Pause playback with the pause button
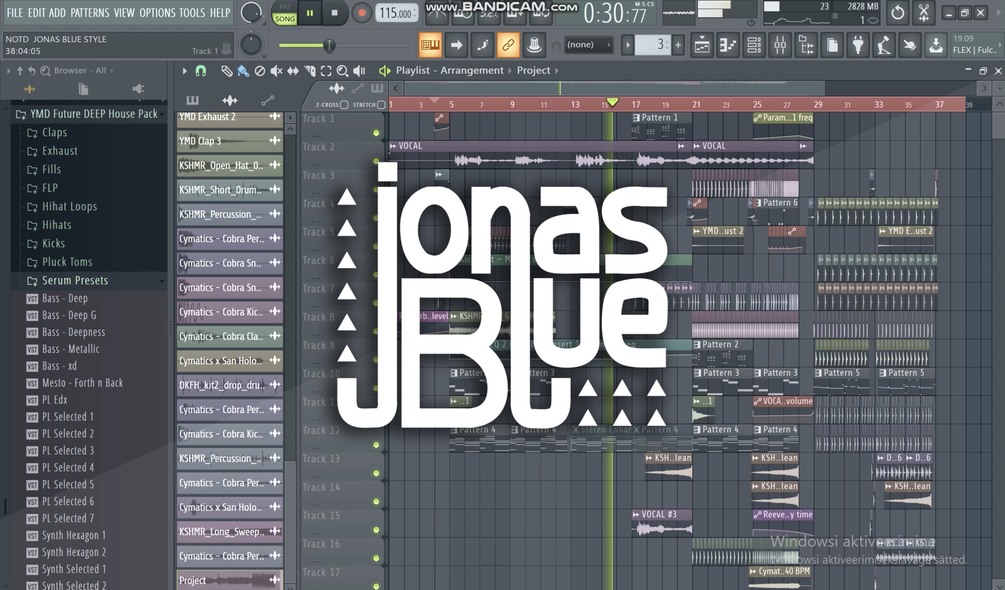Viewport: 1005px width, 590px height. point(310,13)
